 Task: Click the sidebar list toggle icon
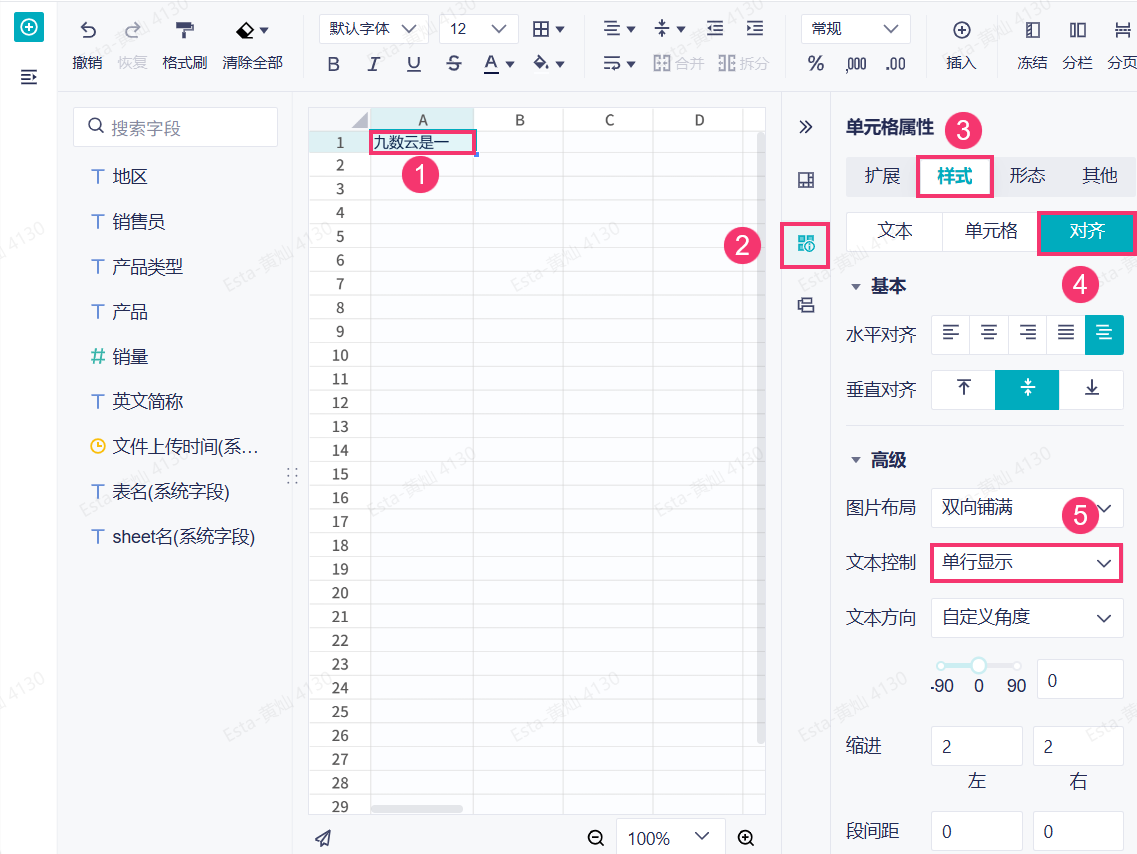pyautogui.click(x=29, y=77)
